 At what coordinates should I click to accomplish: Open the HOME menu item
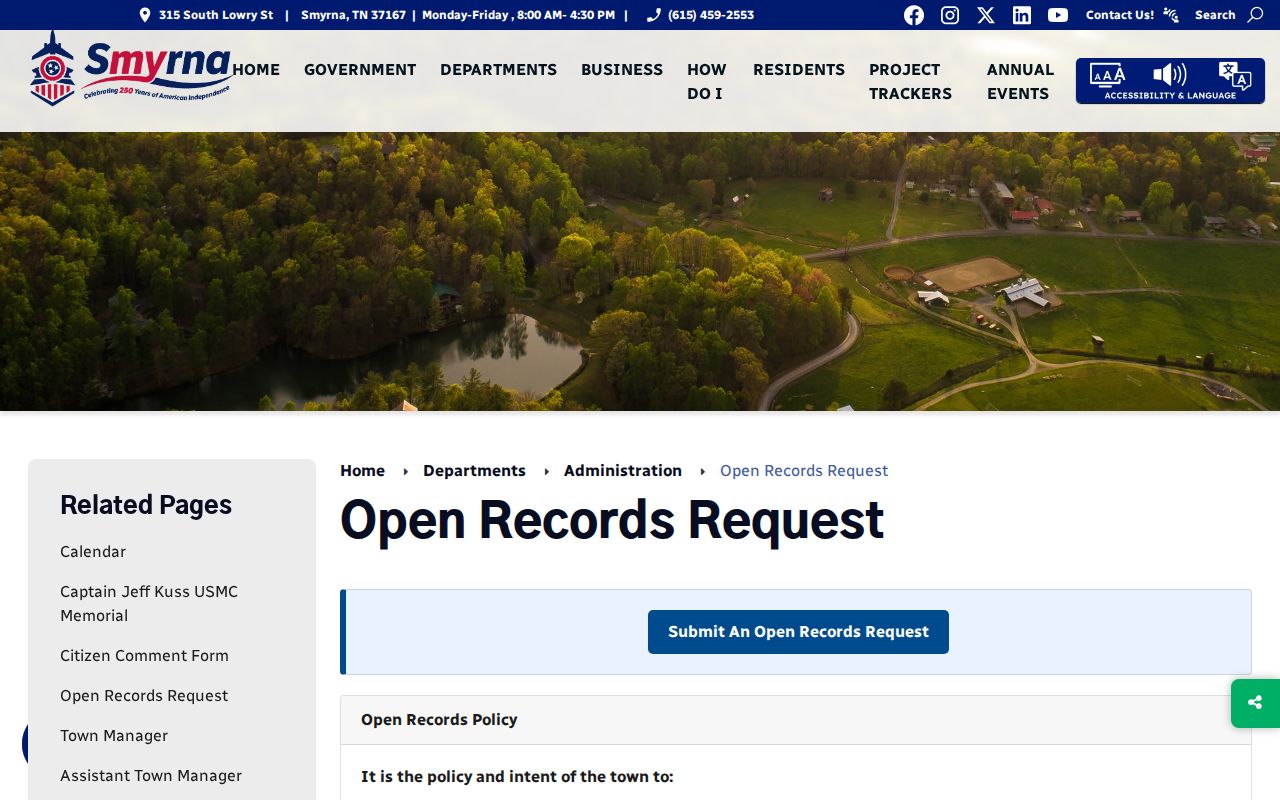click(x=256, y=69)
